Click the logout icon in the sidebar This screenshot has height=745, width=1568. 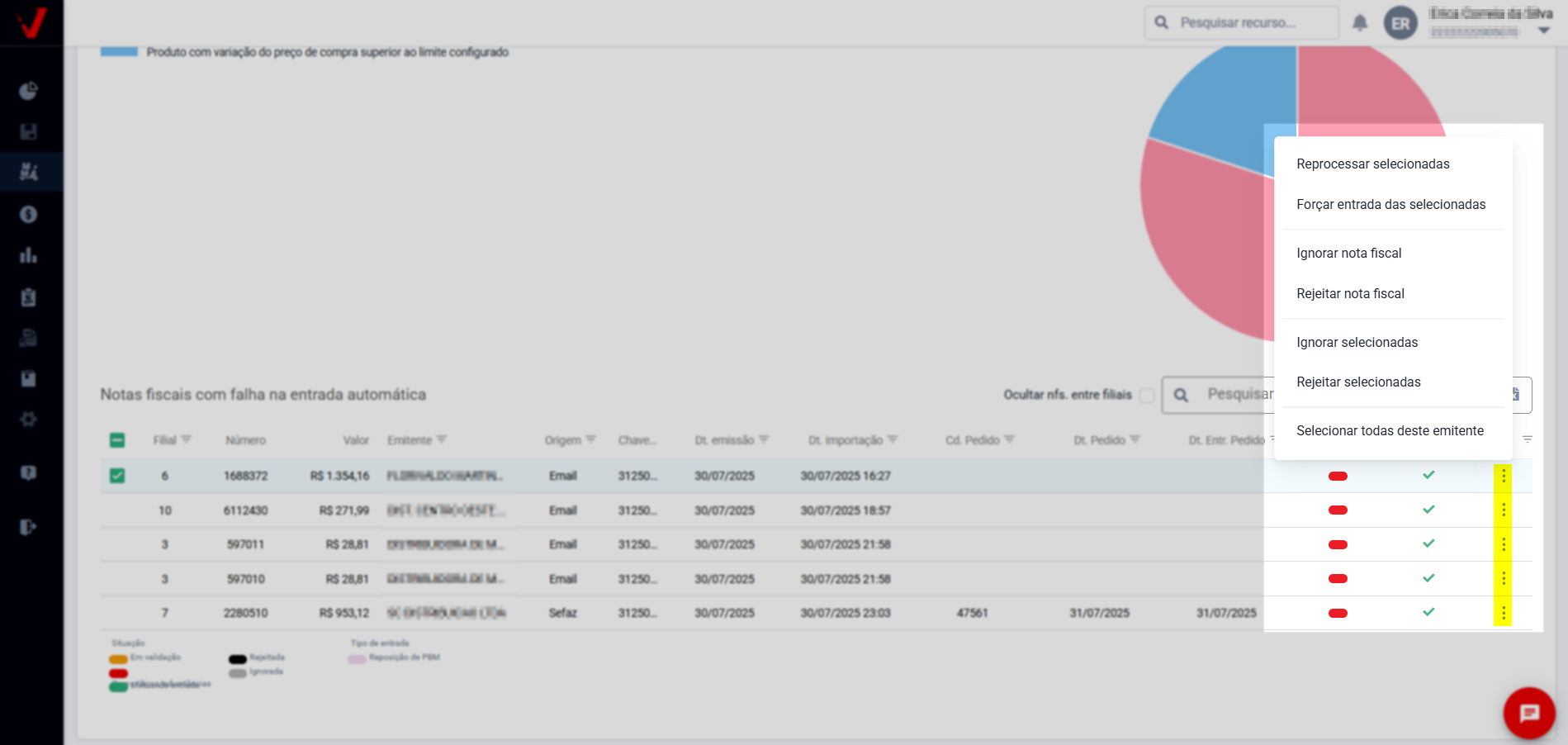click(29, 527)
